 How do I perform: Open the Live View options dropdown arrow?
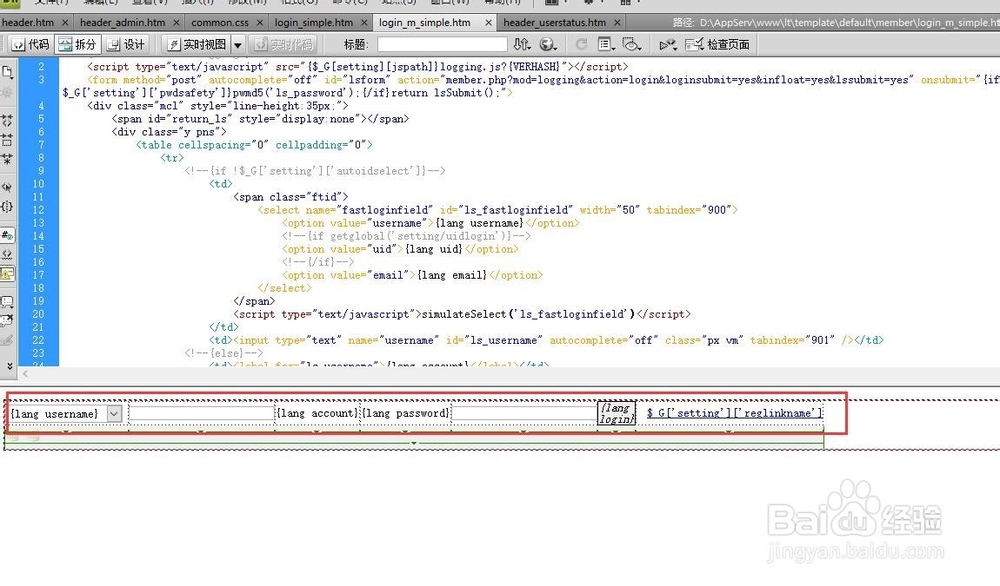click(237, 45)
